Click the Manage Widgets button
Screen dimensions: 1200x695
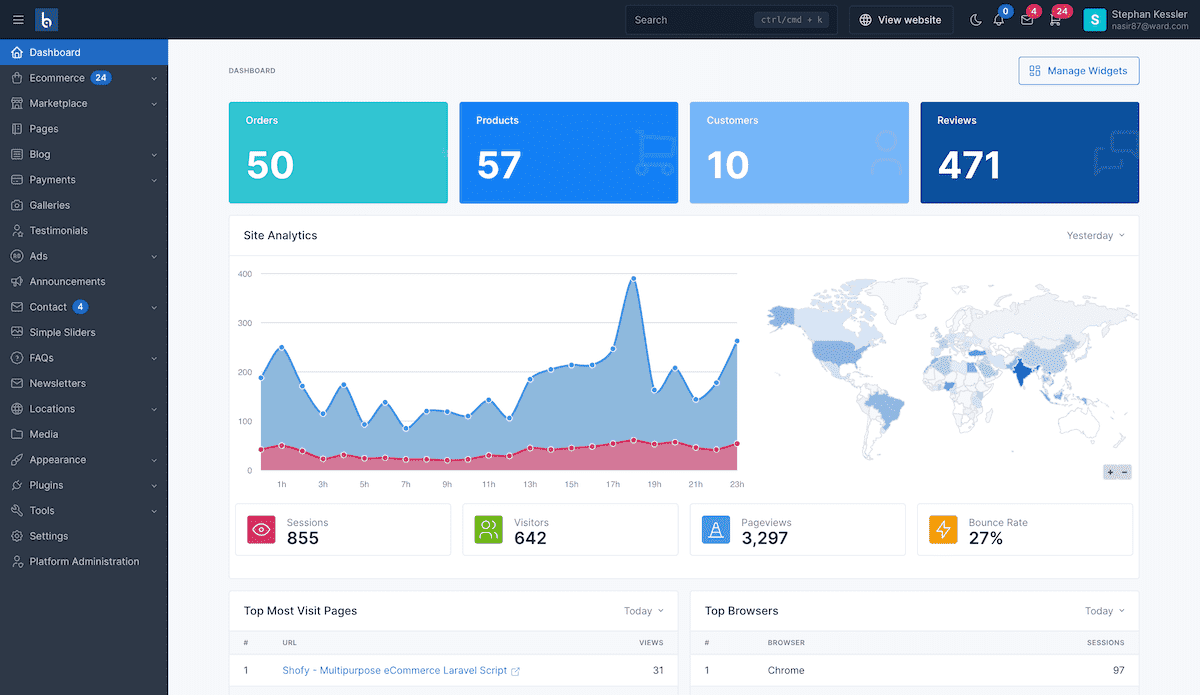pyautogui.click(x=1078, y=71)
